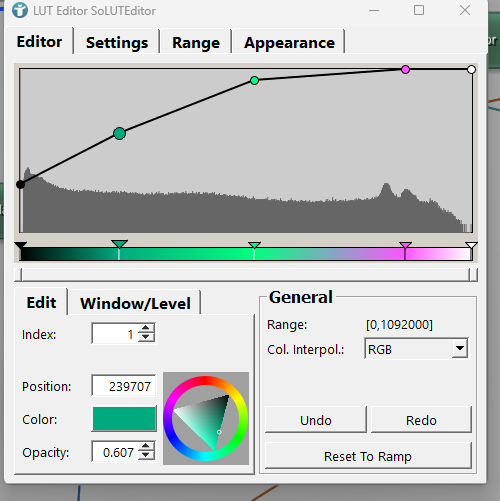Open the Col. Interpol. RGB dropdown
Screen dimensions: 500x501
pyautogui.click(x=460, y=349)
